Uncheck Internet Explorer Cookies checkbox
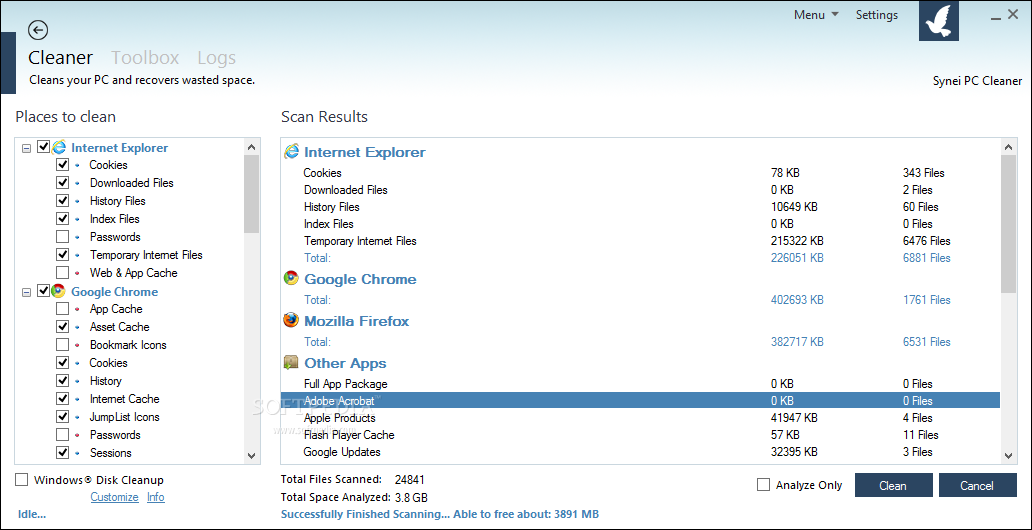The height and width of the screenshot is (530, 1032). click(x=63, y=165)
